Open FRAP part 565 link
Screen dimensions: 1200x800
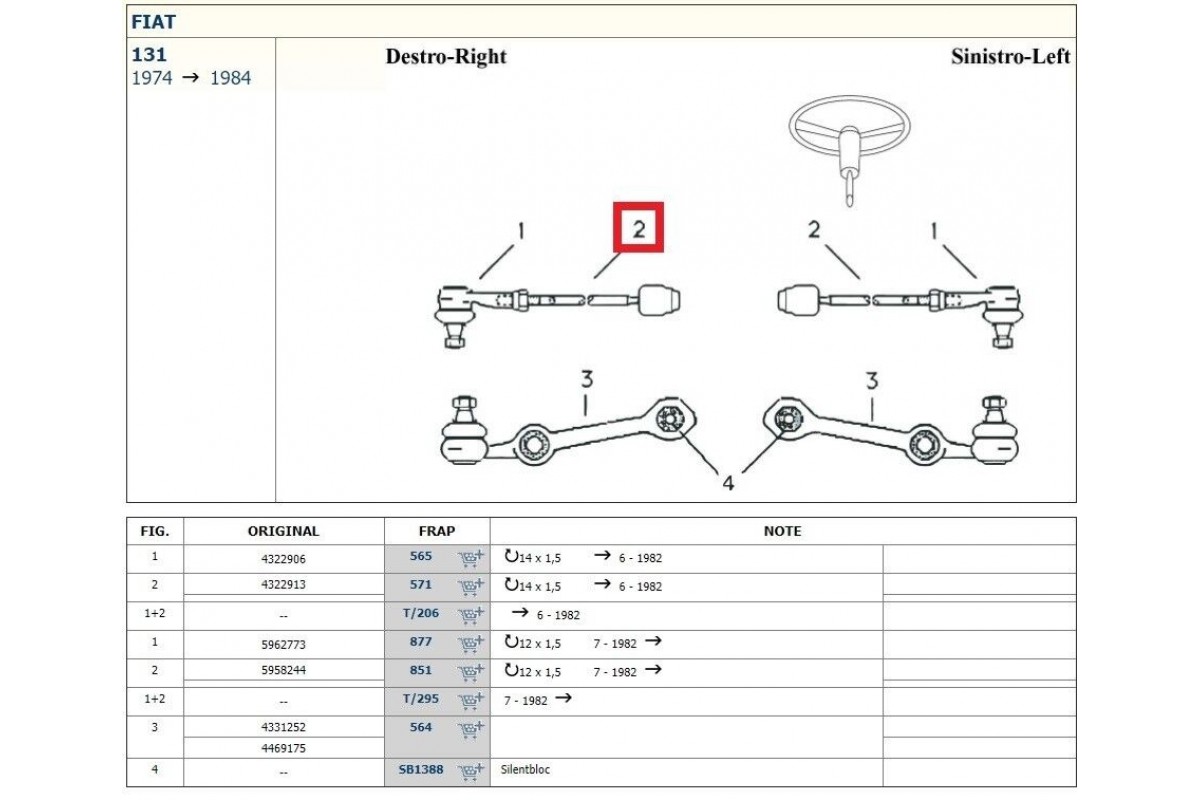click(x=421, y=557)
